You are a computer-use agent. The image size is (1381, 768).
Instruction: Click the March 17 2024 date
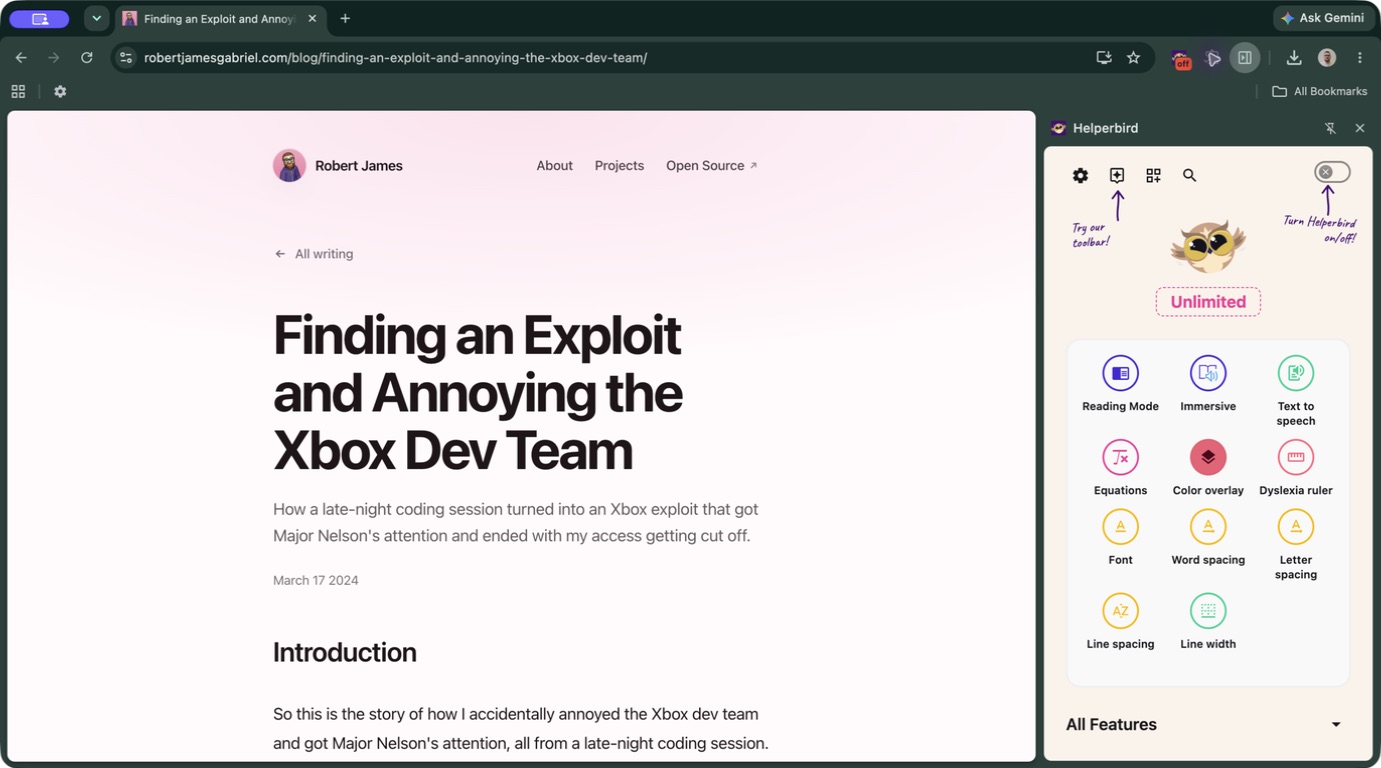(x=315, y=580)
